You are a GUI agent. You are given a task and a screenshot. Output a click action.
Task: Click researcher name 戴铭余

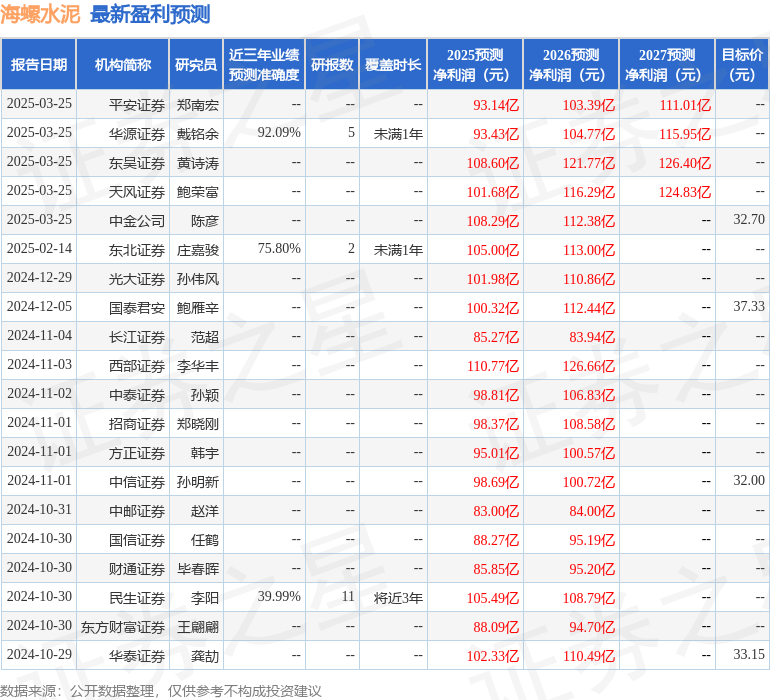[x=198, y=134]
